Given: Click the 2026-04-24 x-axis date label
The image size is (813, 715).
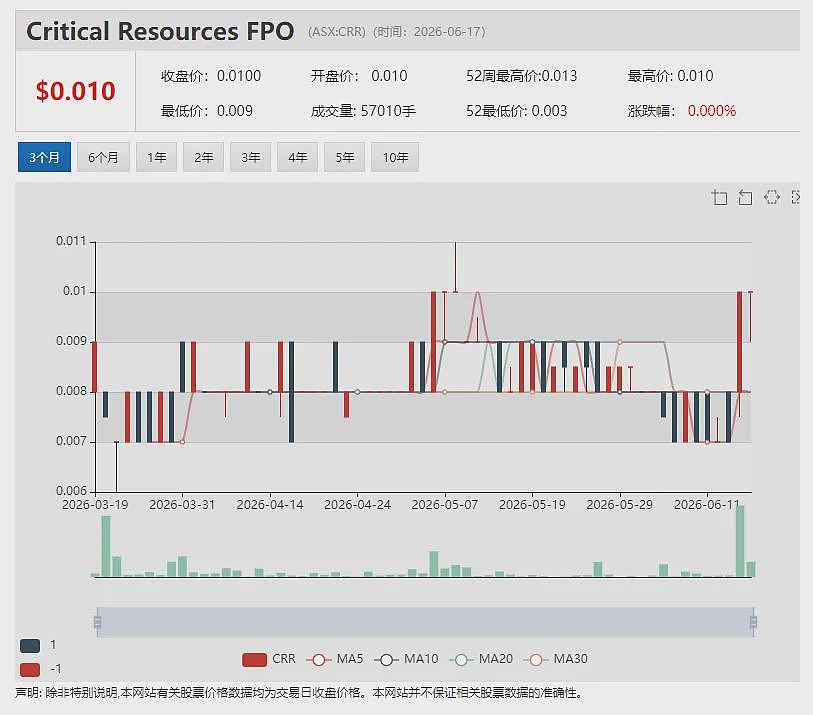Looking at the screenshot, I should 357,505.
